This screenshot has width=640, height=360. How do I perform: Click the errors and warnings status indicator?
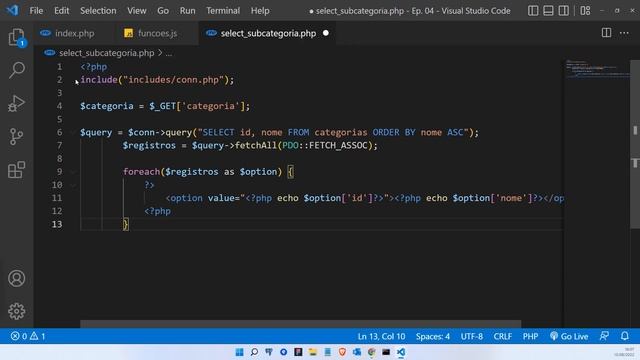pyautogui.click(x=28, y=336)
